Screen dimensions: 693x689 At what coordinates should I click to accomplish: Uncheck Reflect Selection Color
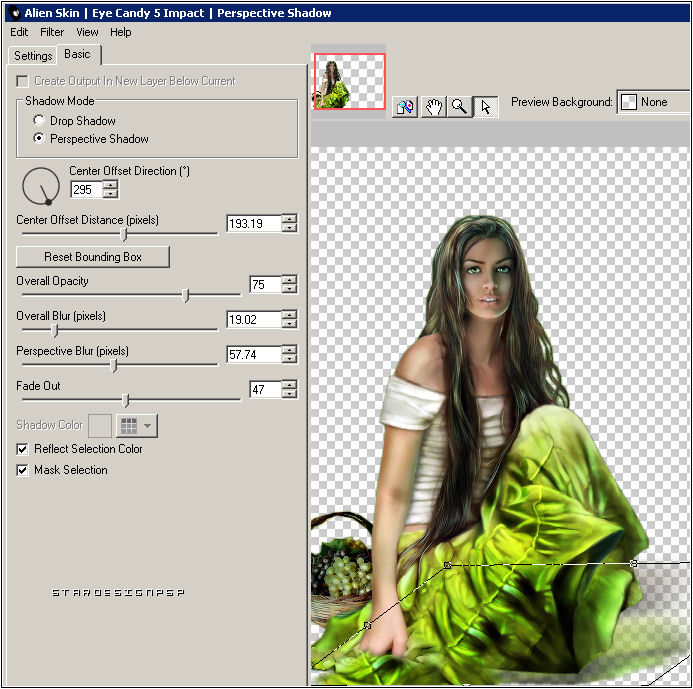pyautogui.click(x=22, y=449)
